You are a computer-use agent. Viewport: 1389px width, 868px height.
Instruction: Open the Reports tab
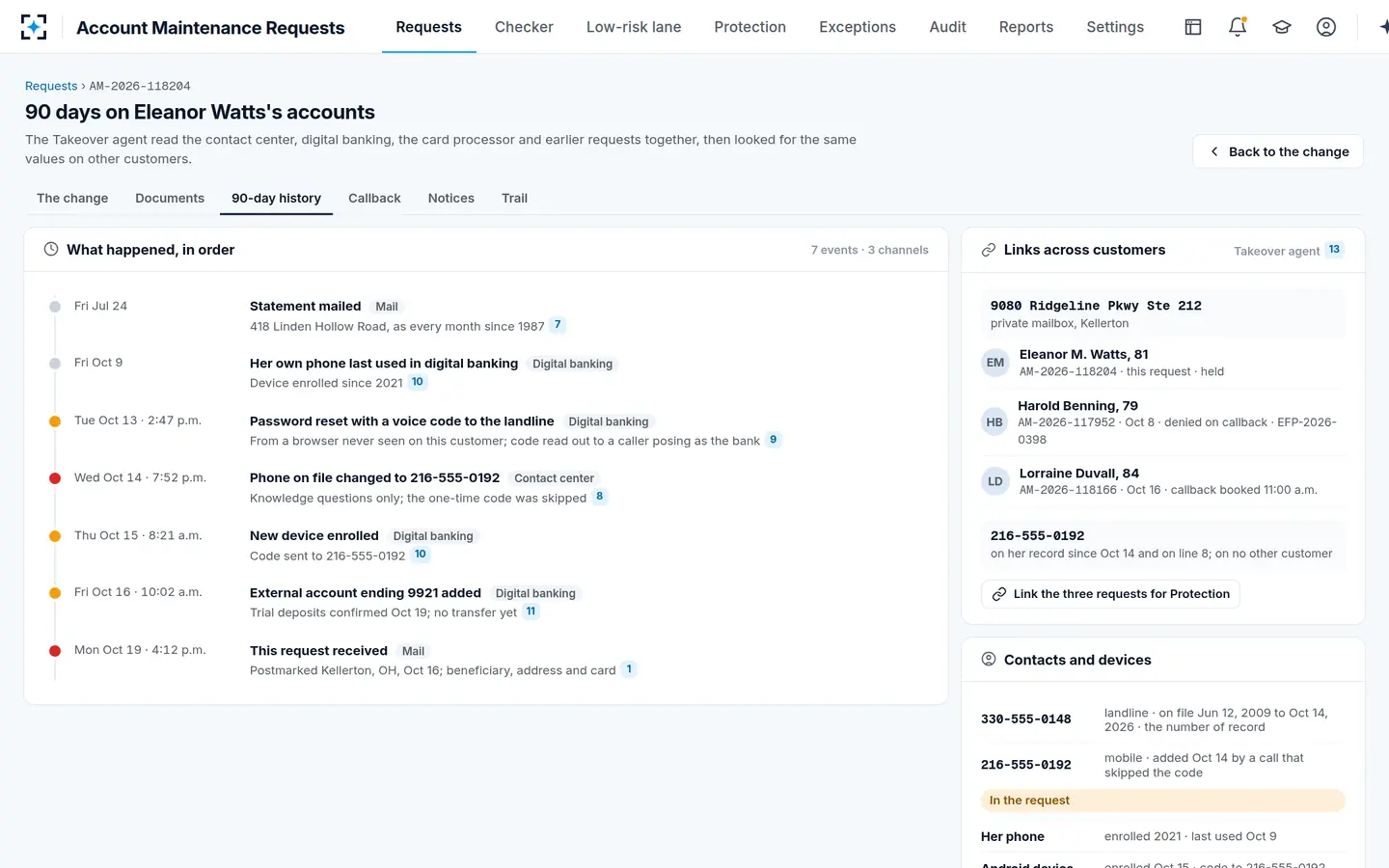coord(1026,27)
